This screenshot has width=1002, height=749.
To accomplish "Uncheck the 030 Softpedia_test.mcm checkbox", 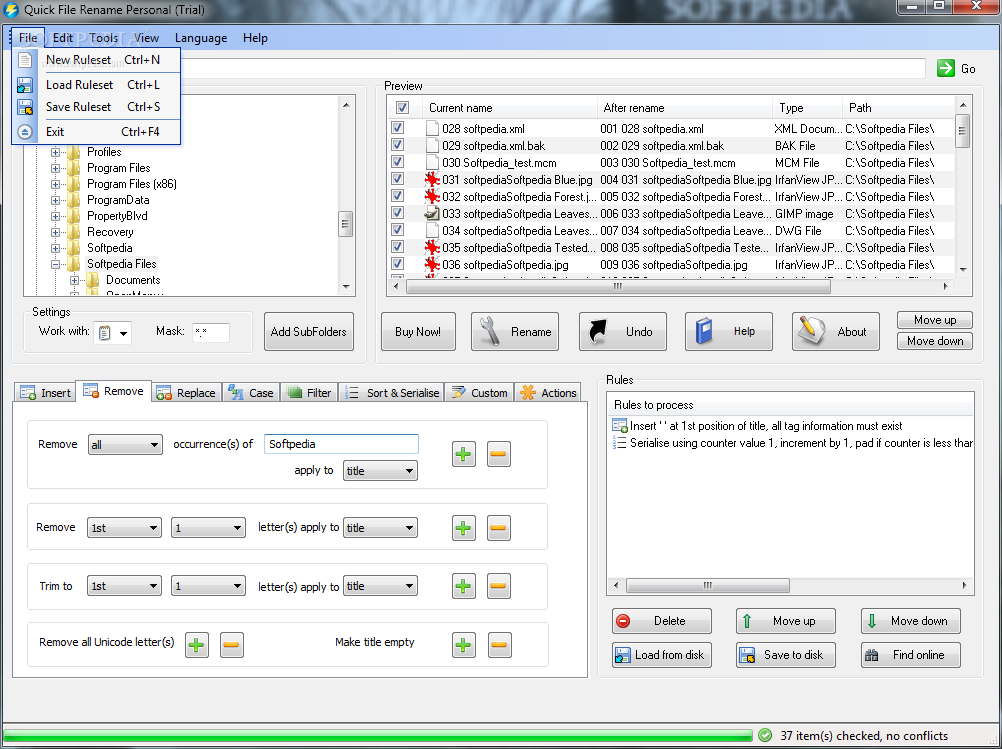I will coord(397,162).
